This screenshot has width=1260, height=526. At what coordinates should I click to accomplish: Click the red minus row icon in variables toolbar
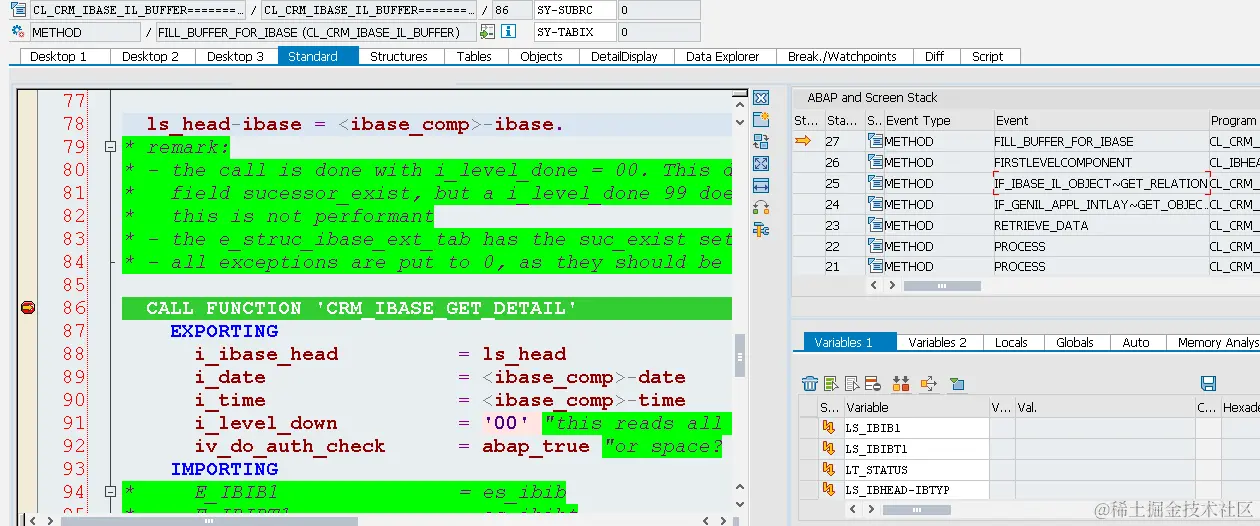pyautogui.click(x=872, y=384)
